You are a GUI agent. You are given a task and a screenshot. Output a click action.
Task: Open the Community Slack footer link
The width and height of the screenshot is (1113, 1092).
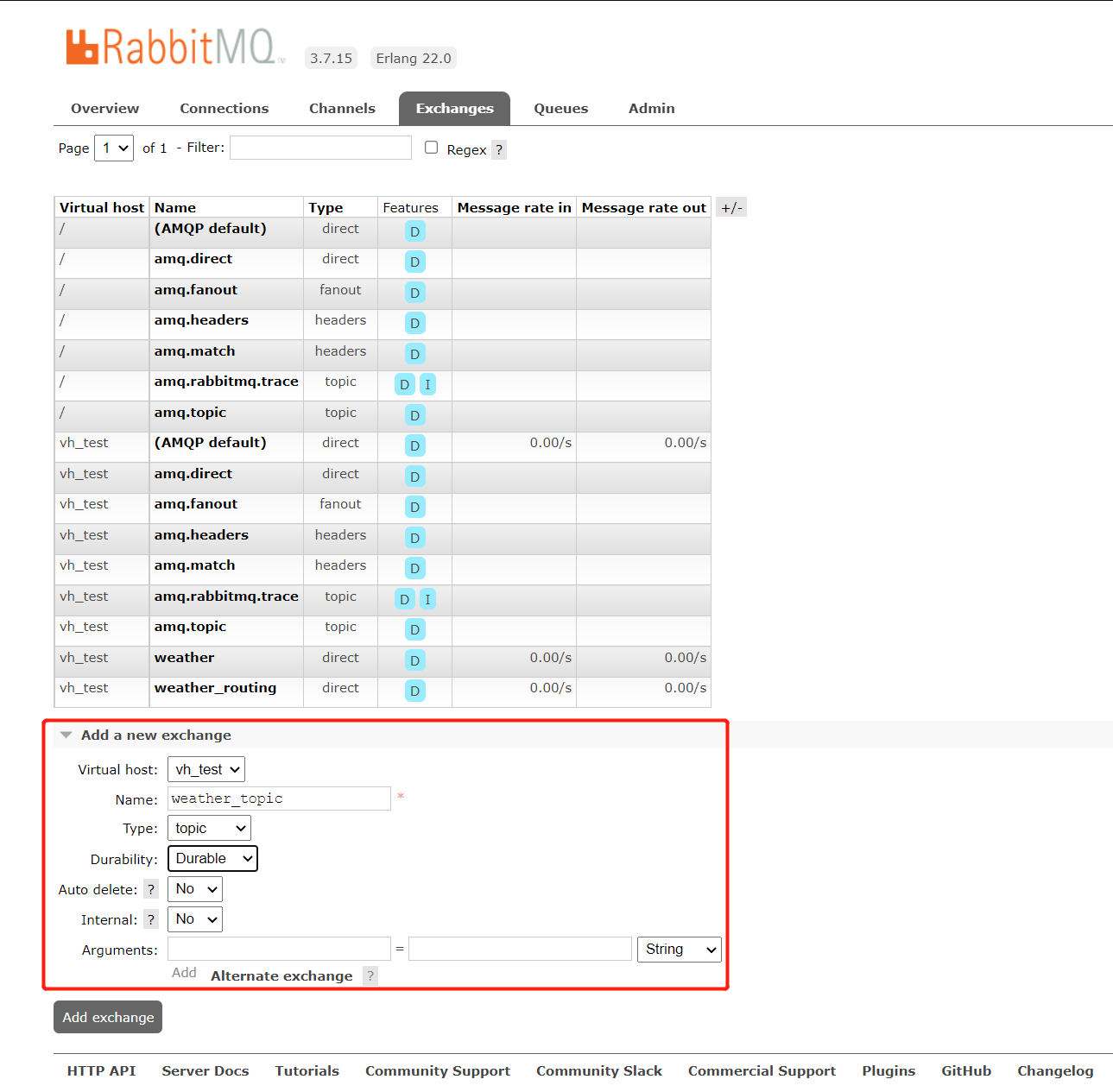click(599, 1070)
